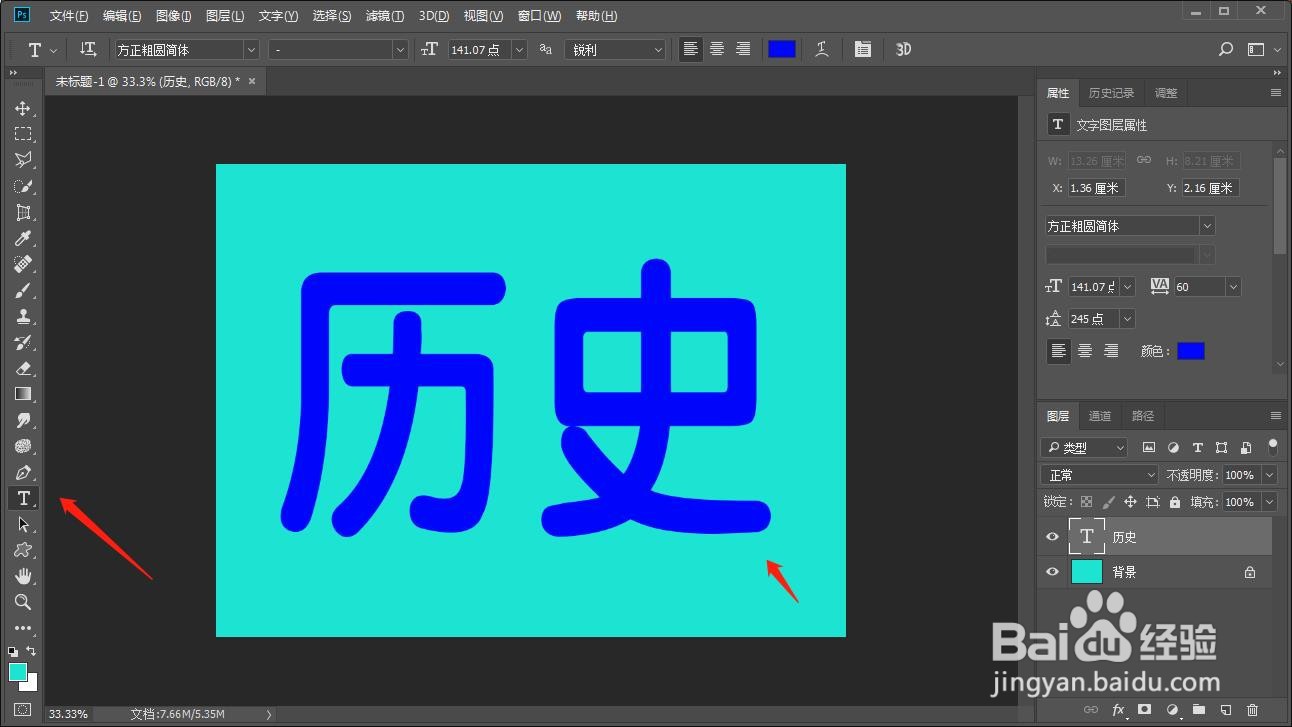Open the 窗口(W) menu
This screenshot has width=1292, height=727.
tap(539, 16)
